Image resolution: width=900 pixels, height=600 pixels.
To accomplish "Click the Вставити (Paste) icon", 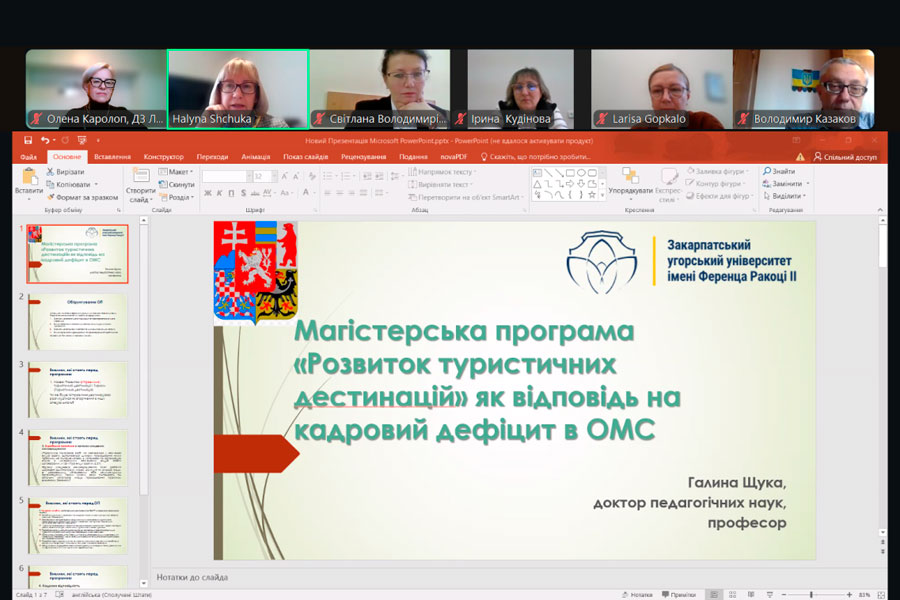I will (29, 180).
